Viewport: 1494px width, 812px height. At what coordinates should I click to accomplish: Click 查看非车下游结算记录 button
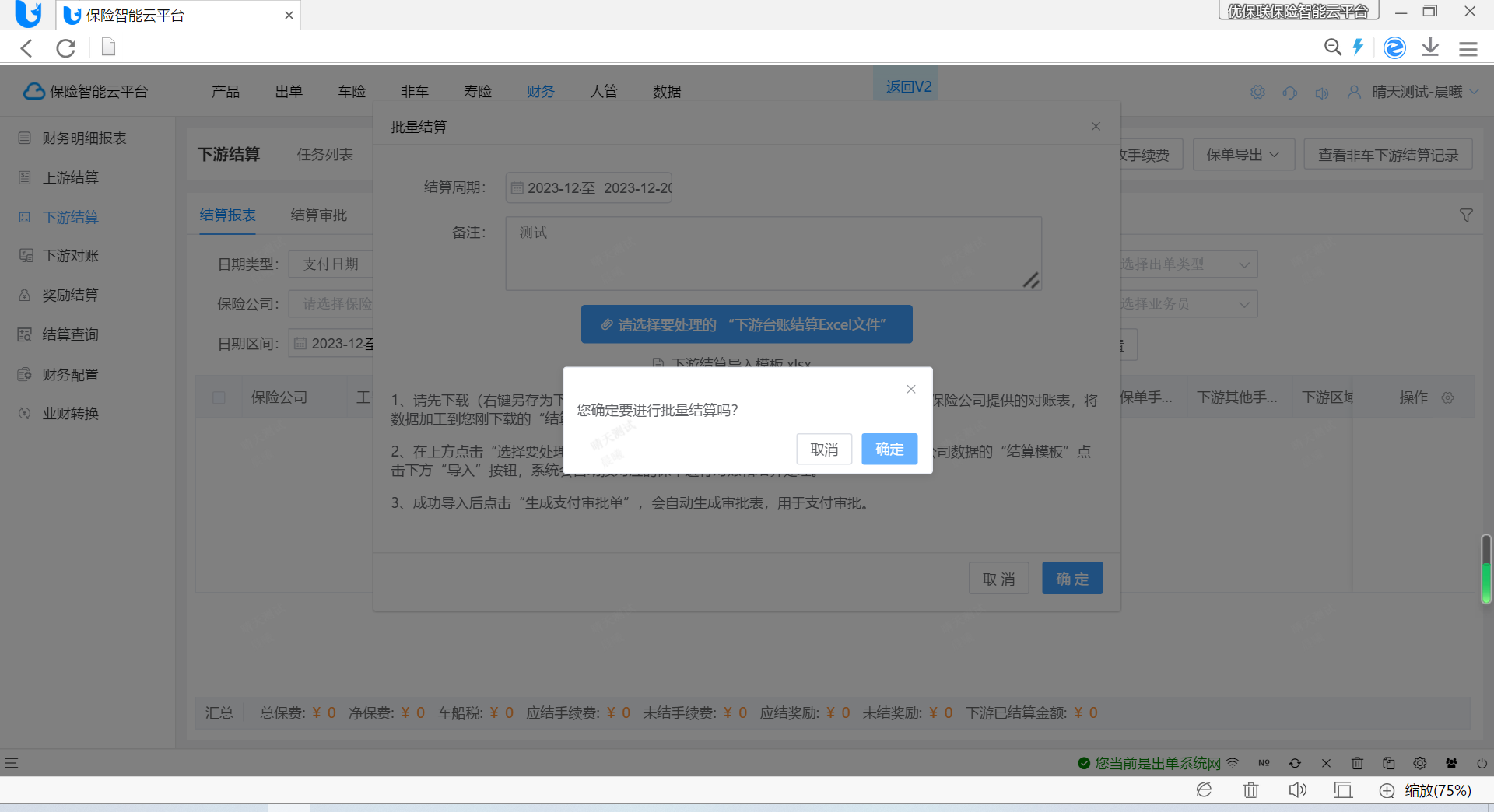(1388, 155)
